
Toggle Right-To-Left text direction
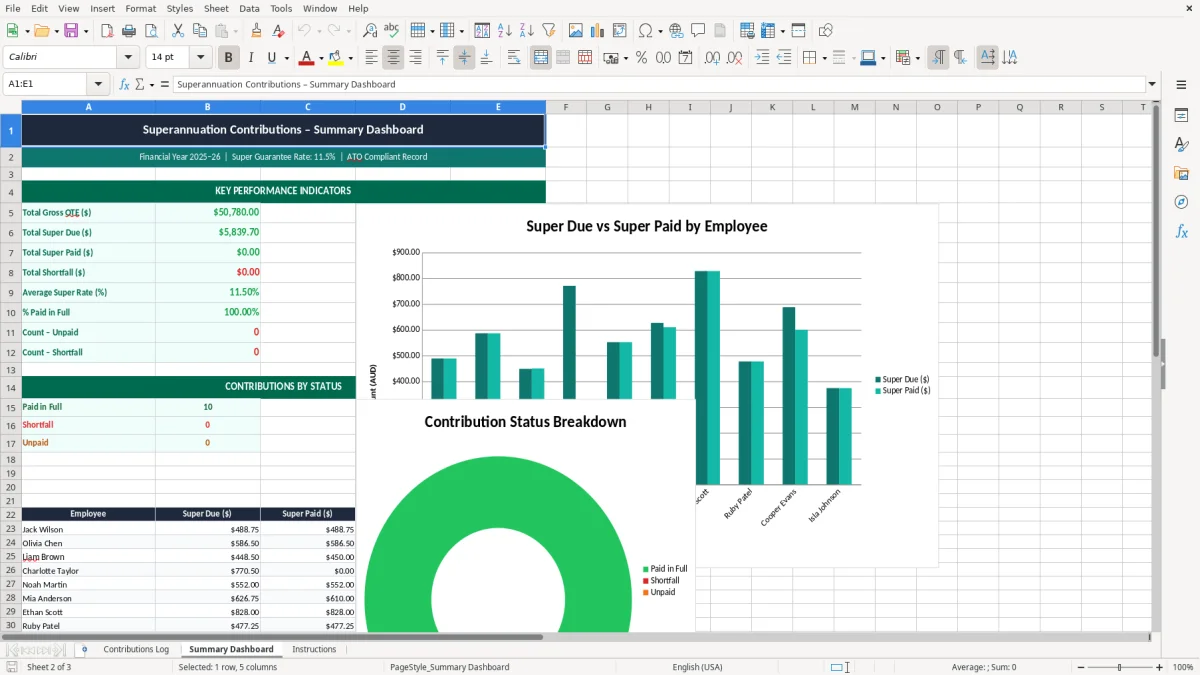[x=960, y=58]
